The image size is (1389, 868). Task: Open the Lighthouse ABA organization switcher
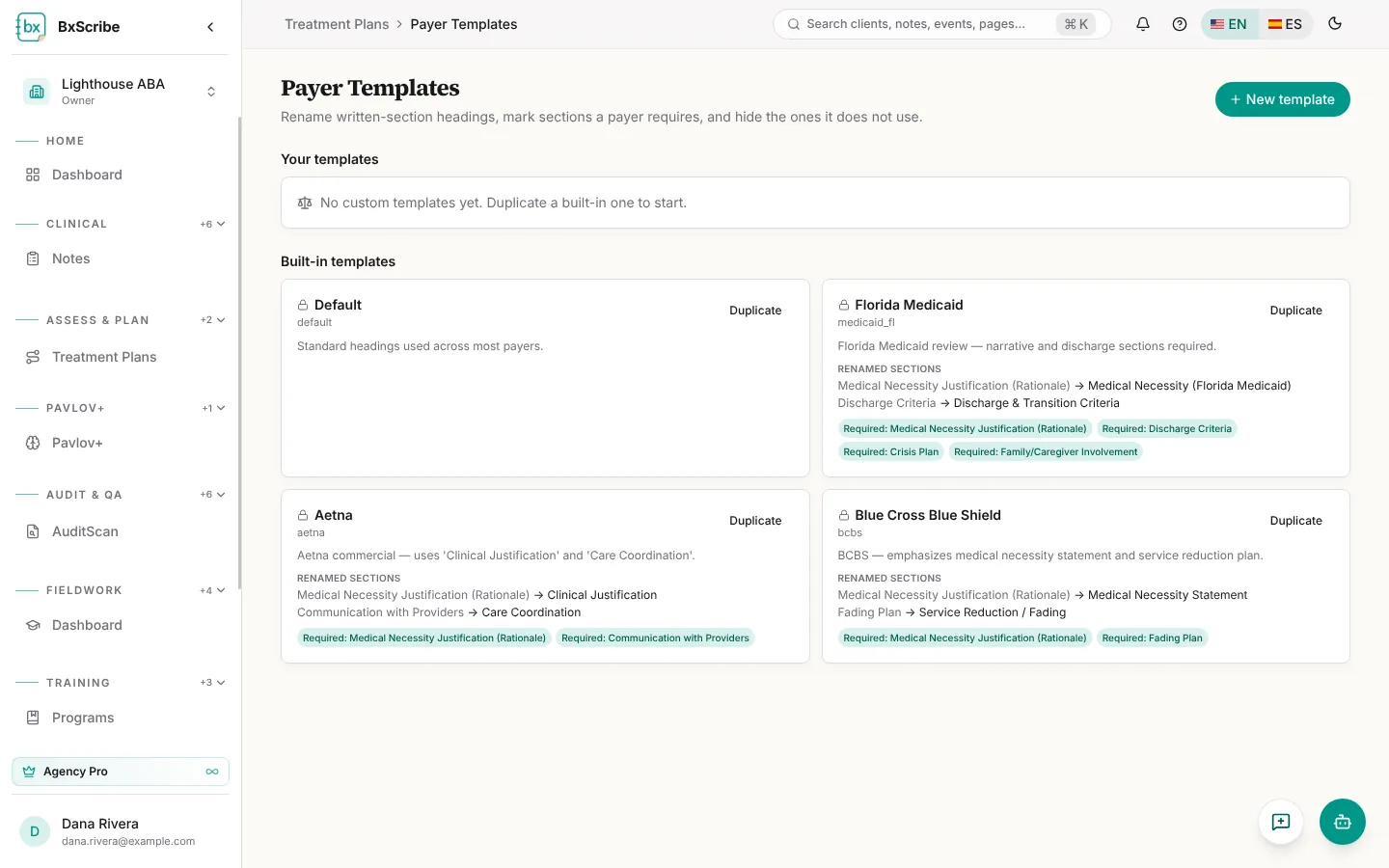pos(121,92)
